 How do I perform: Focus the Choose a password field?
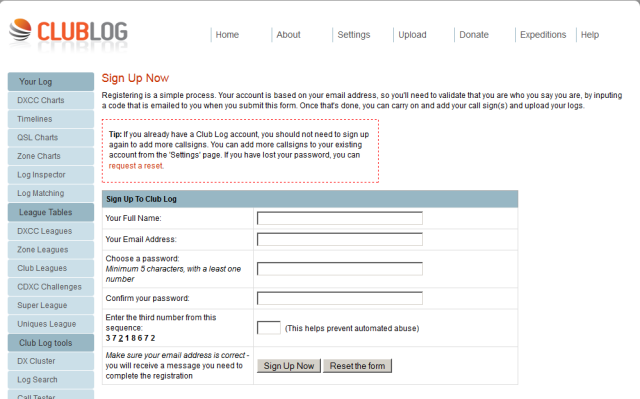(x=340, y=269)
